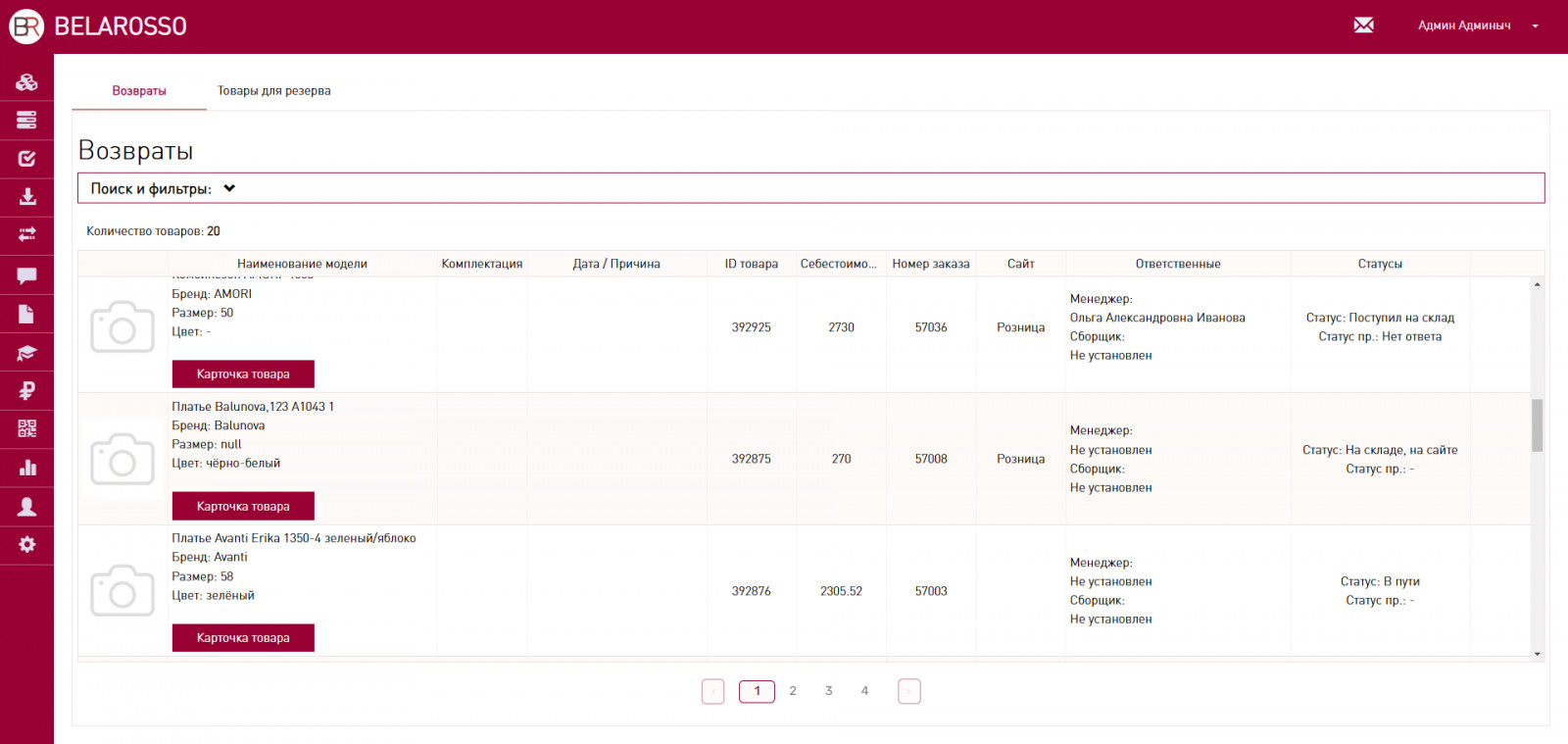
Task: Click the ID товара column header
Action: pos(752,264)
